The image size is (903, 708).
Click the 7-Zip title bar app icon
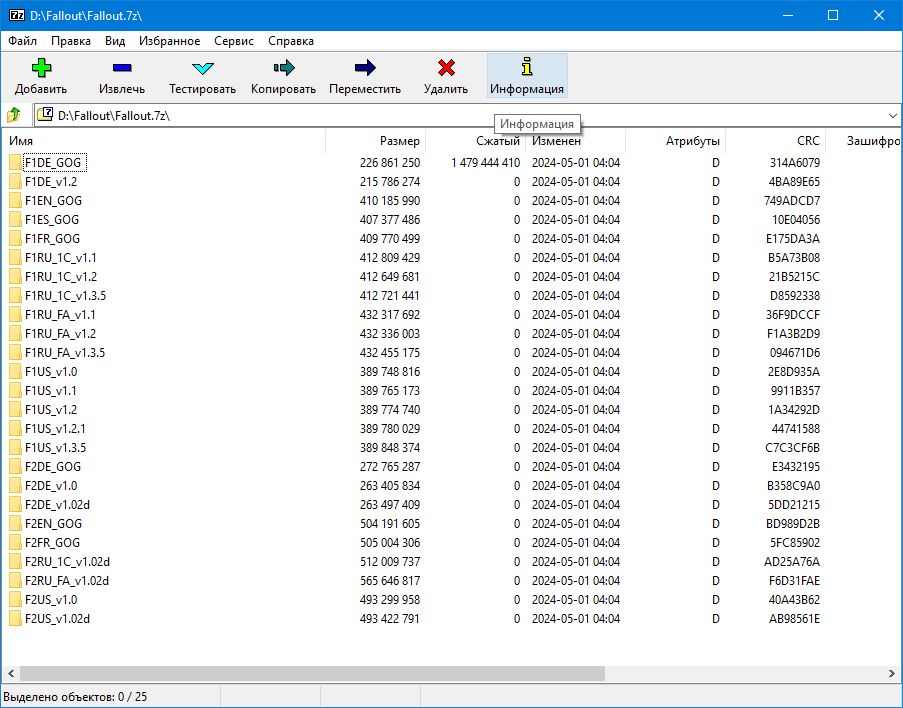coord(17,16)
